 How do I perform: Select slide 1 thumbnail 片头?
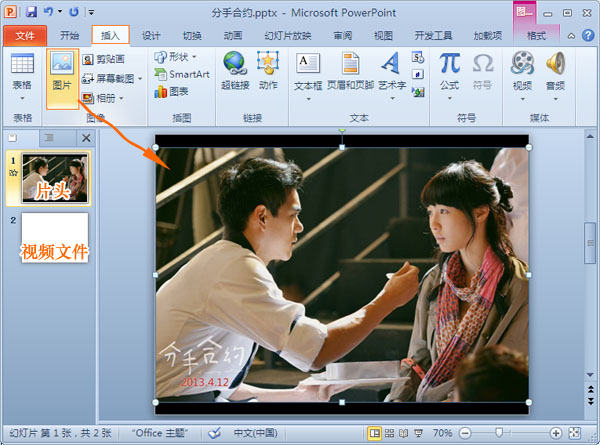(55, 178)
